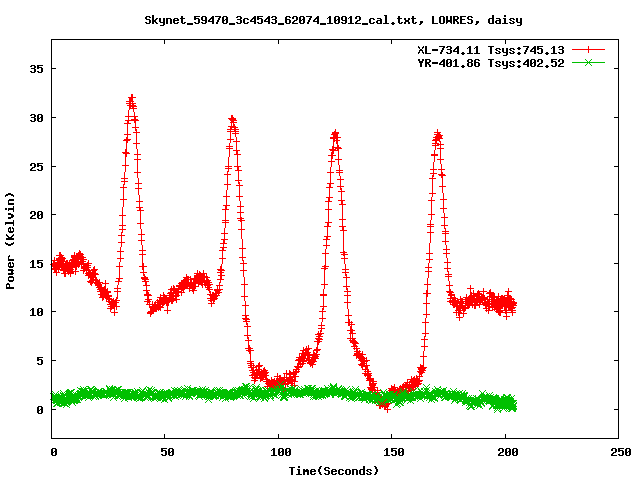Click the x-axis tick label 50

click(167, 452)
